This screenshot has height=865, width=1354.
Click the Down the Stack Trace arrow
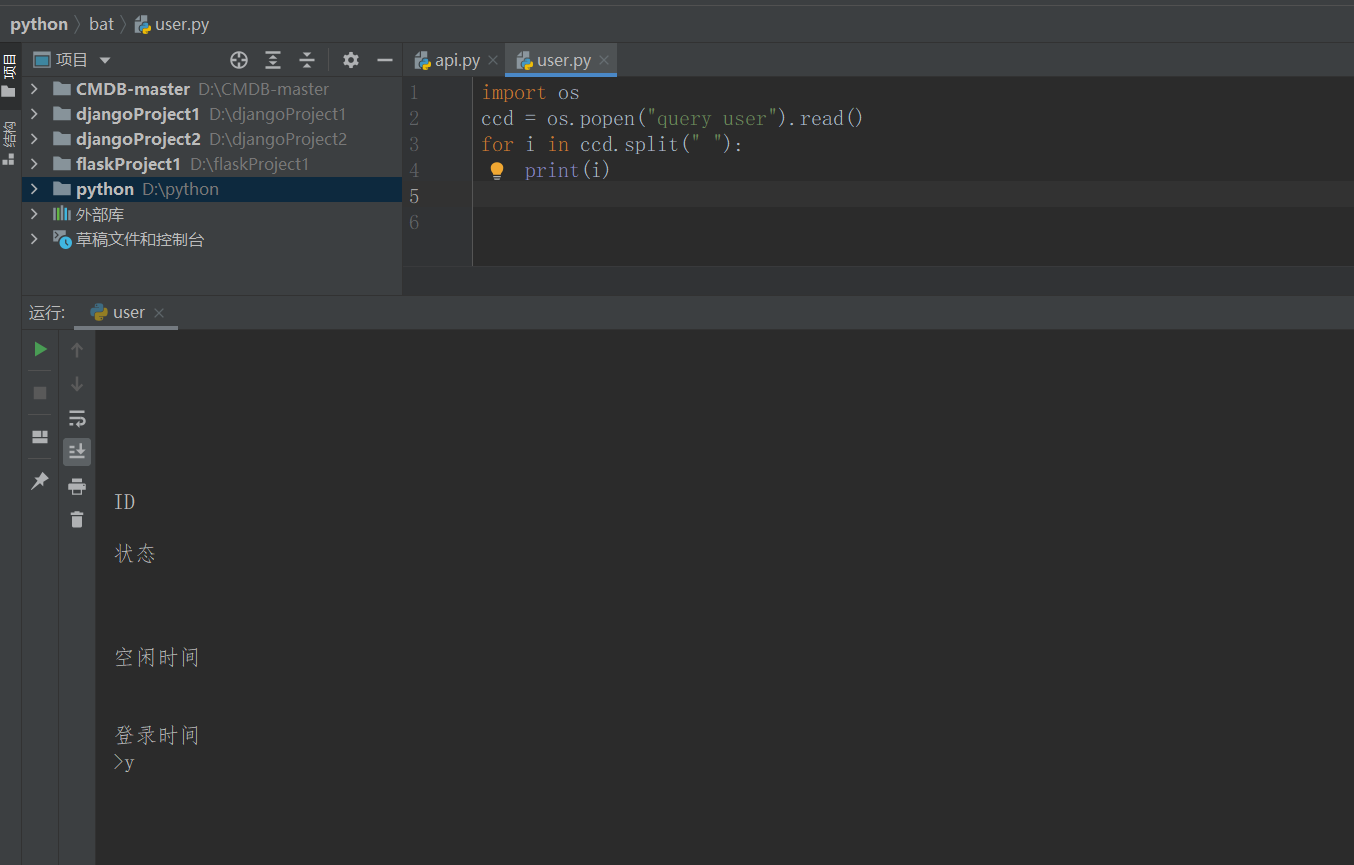click(x=77, y=384)
